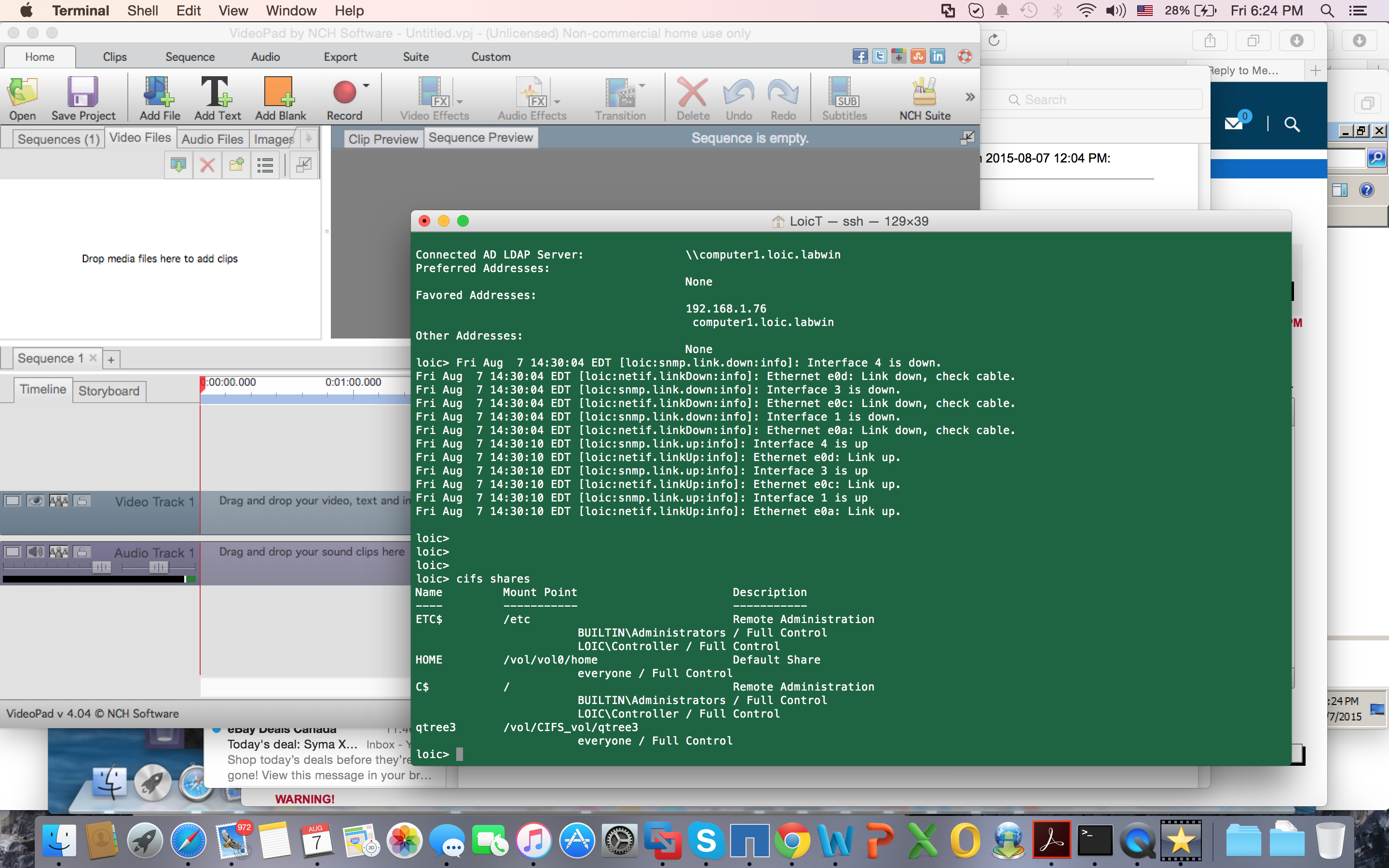
Task: Open the Audio Files bin tab
Action: tap(212, 139)
